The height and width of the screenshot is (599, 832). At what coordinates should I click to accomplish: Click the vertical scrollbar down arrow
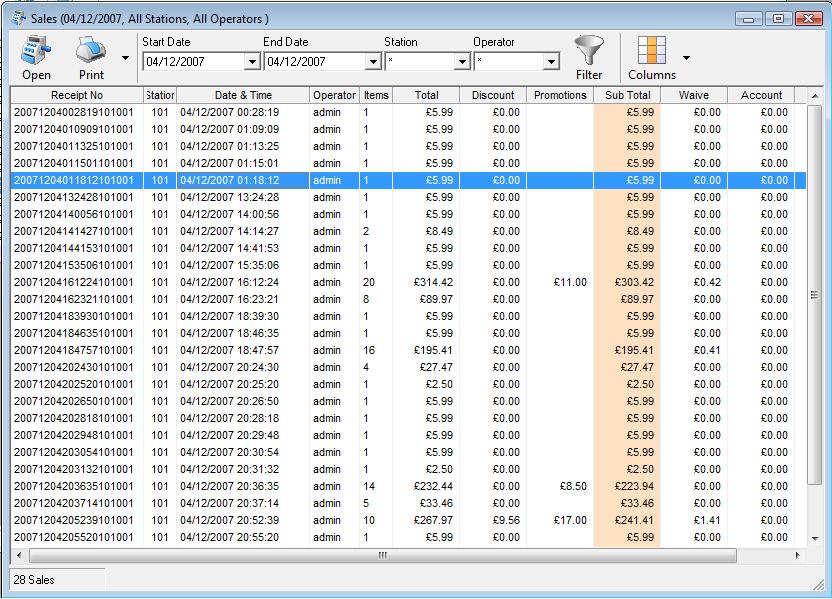(813, 540)
